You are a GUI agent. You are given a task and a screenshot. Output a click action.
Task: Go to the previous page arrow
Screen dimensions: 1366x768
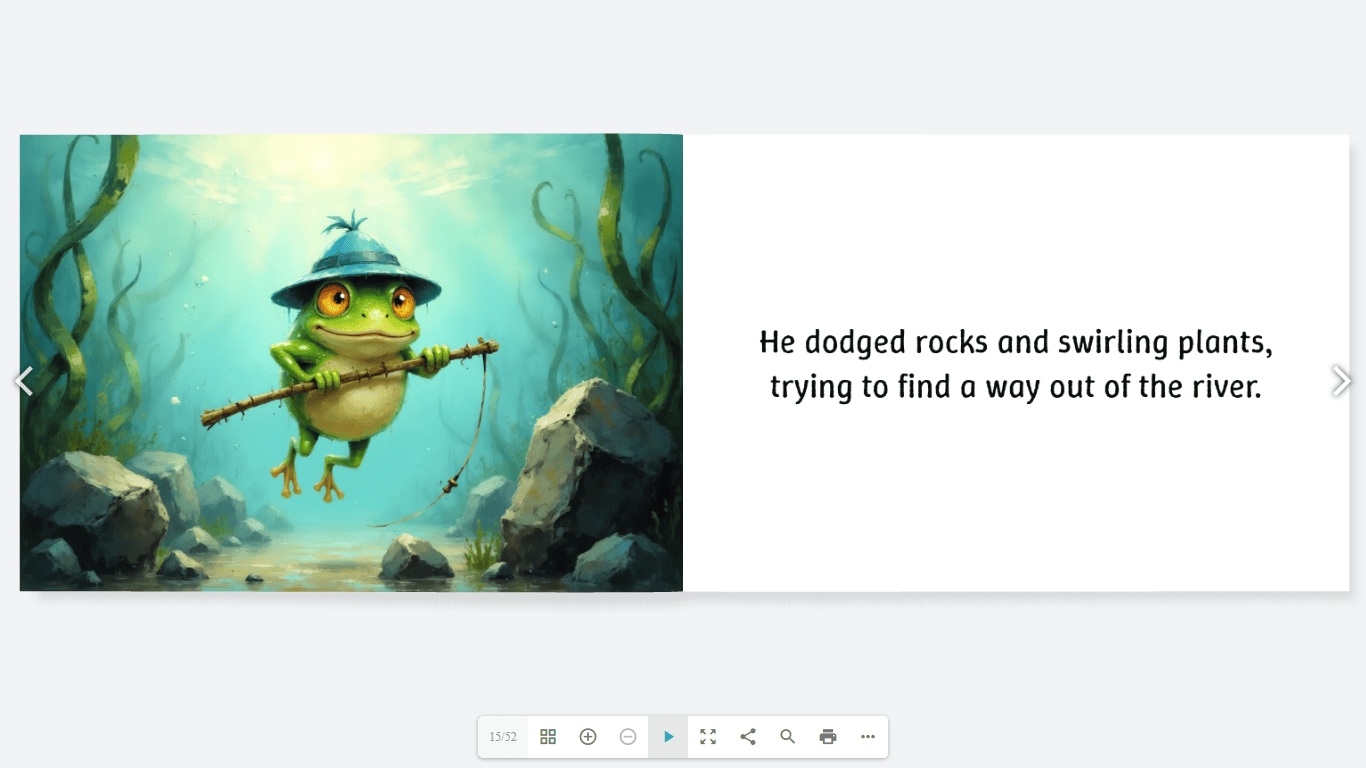coord(24,381)
